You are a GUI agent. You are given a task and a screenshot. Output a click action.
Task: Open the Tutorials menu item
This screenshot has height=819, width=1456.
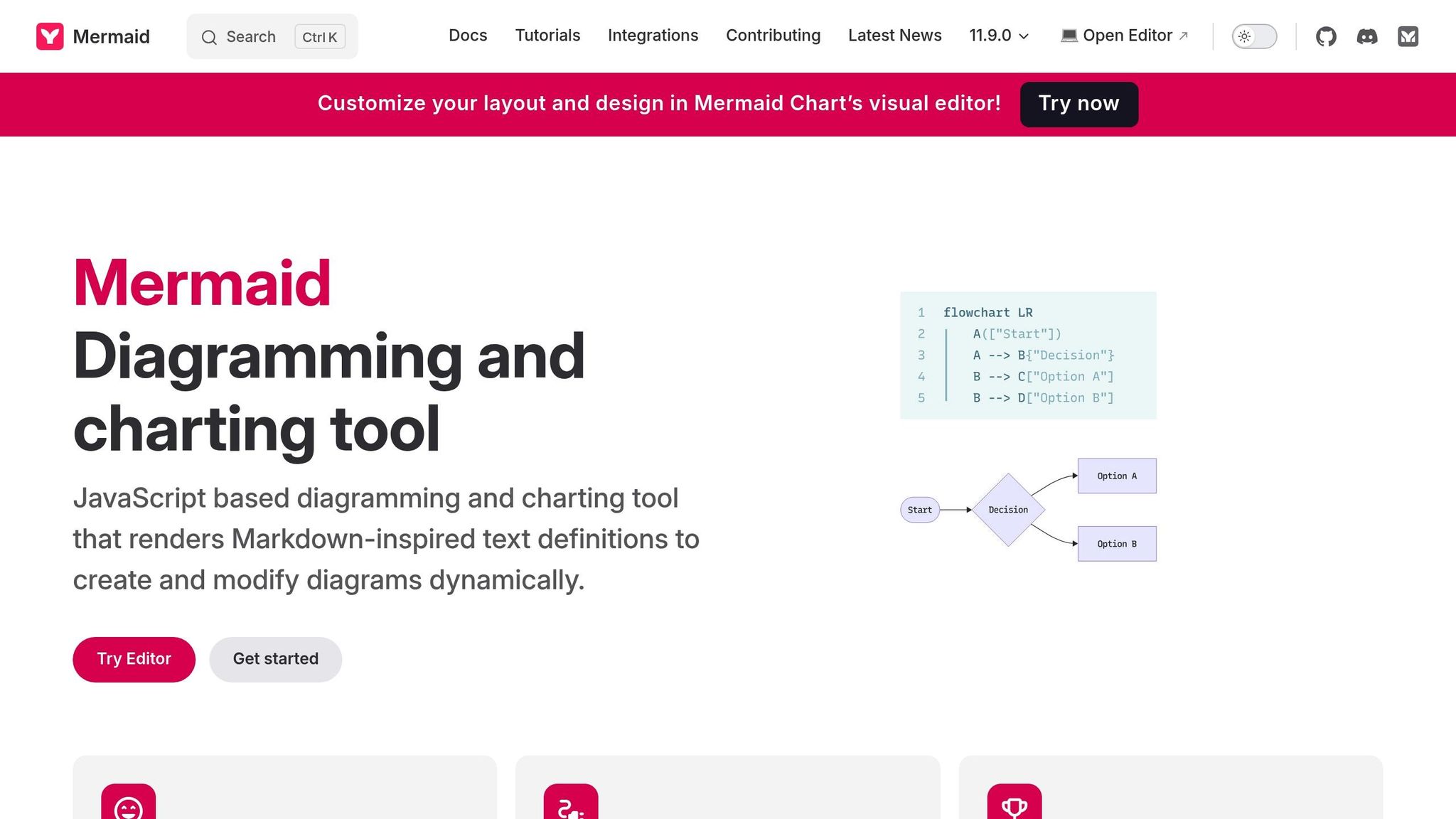547,36
